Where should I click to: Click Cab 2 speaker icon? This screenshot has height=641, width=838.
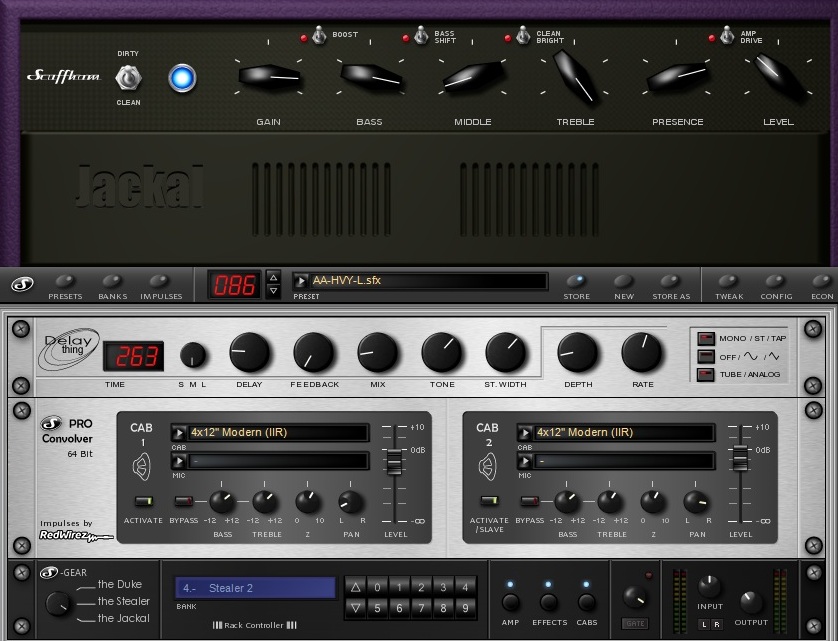point(487,467)
